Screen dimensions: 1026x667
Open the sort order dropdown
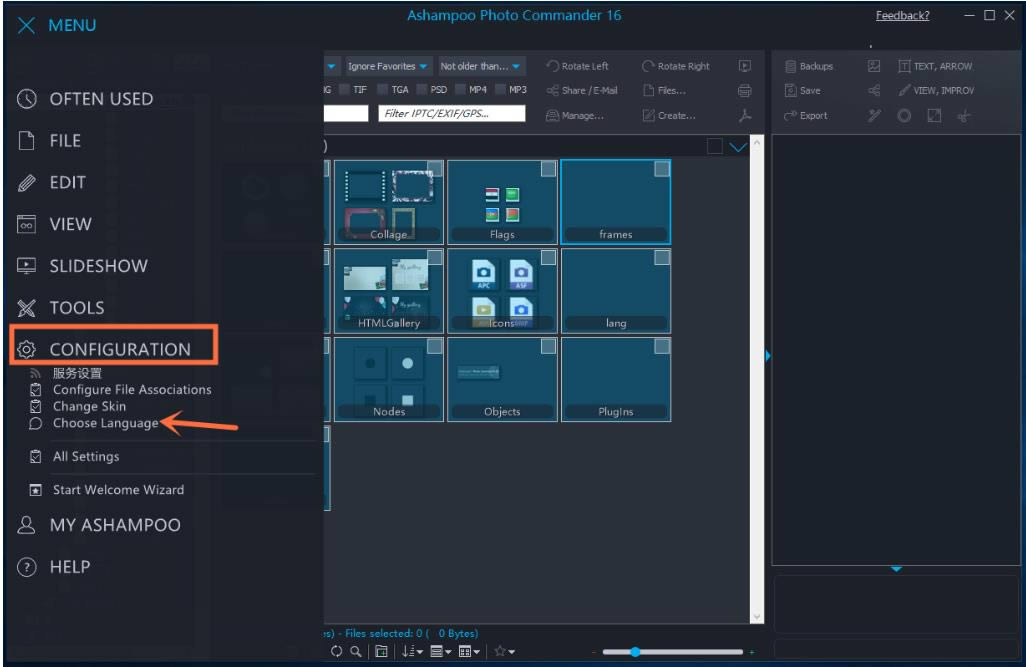coord(412,651)
